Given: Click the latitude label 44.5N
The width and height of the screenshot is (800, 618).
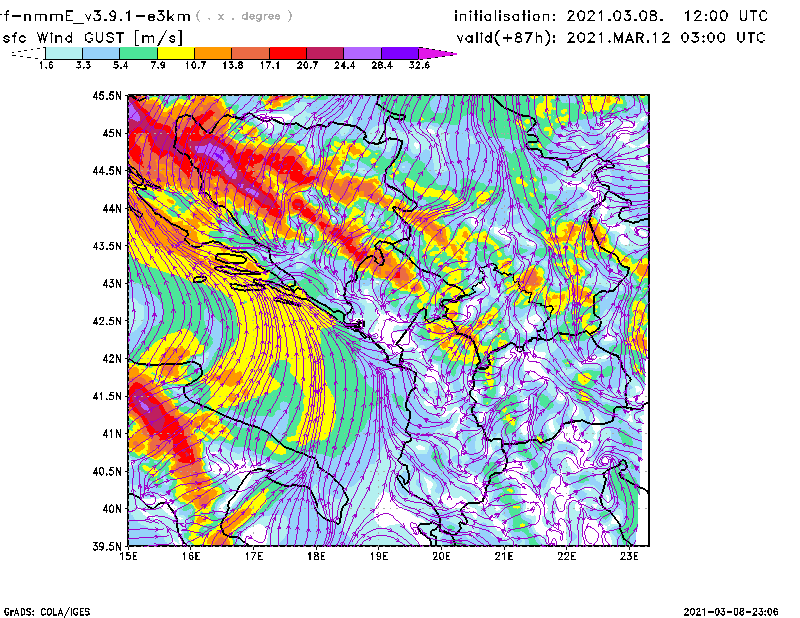Looking at the screenshot, I should 107,170.
